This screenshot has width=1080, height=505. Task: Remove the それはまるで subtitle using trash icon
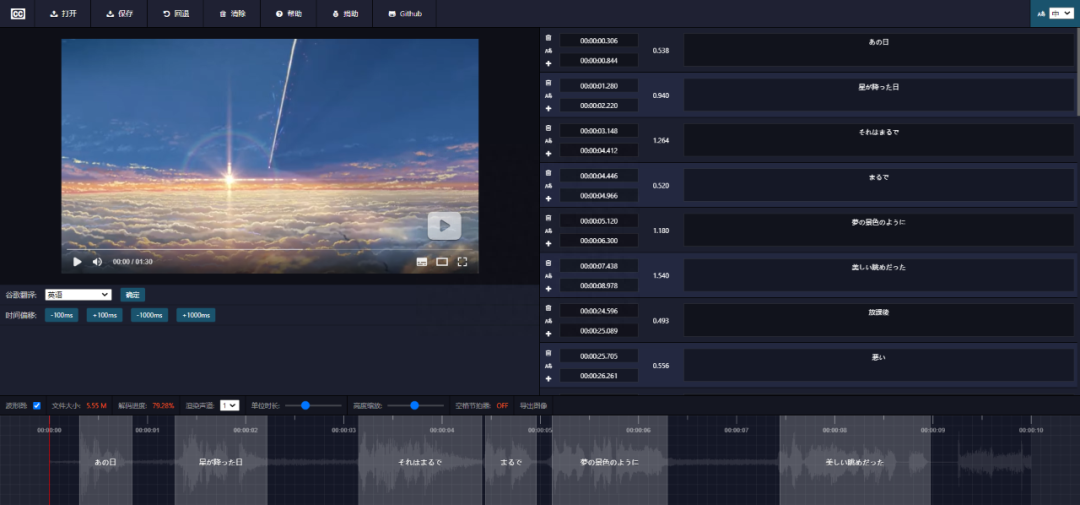(548, 128)
